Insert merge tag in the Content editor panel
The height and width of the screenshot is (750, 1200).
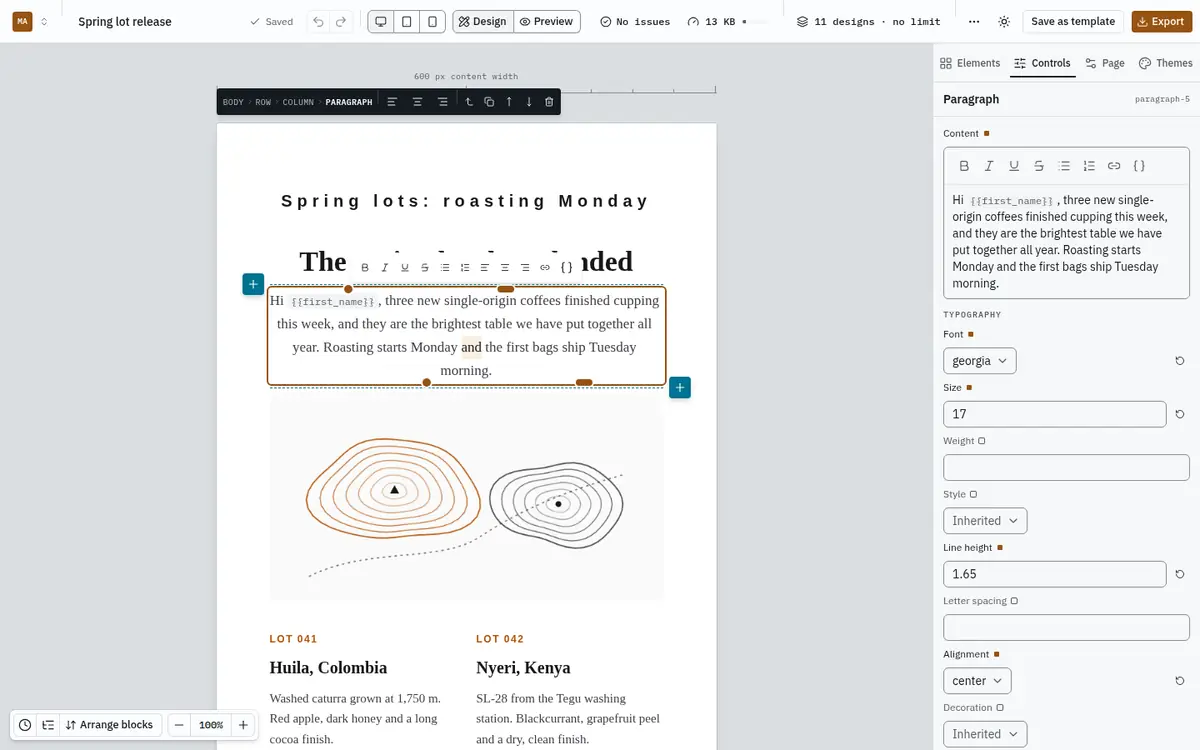pos(1139,166)
